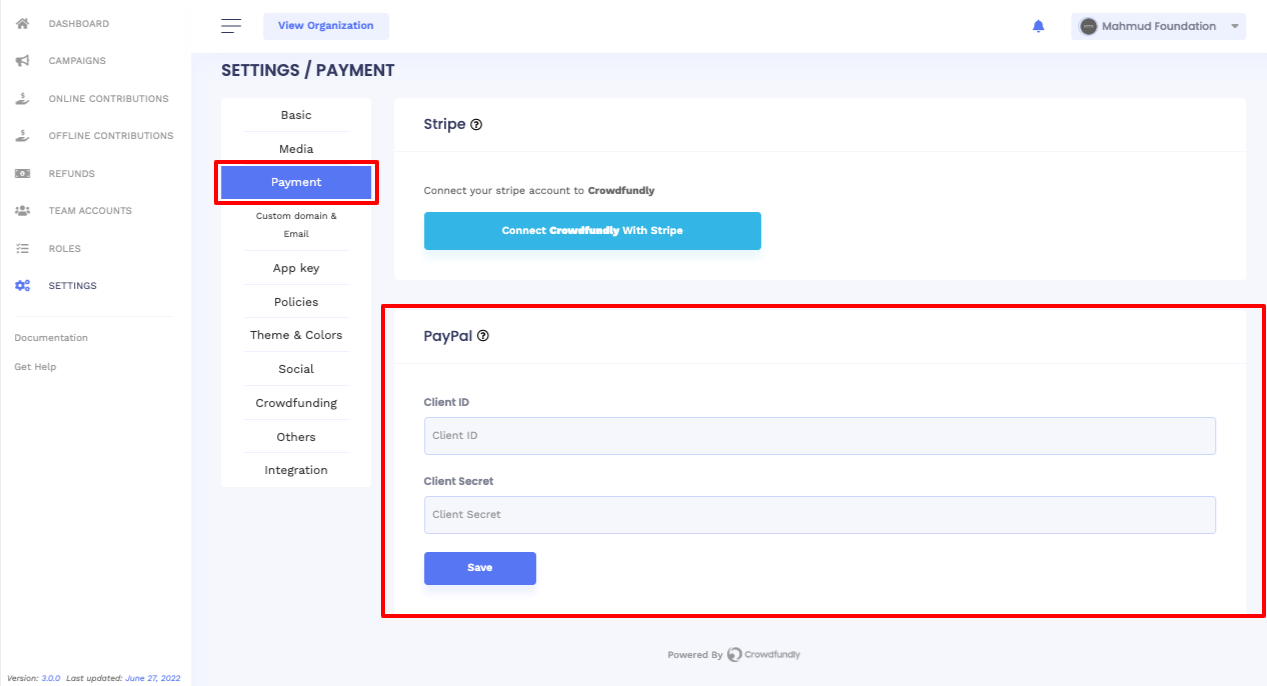
Task: Click the View Organization button
Action: [x=326, y=26]
